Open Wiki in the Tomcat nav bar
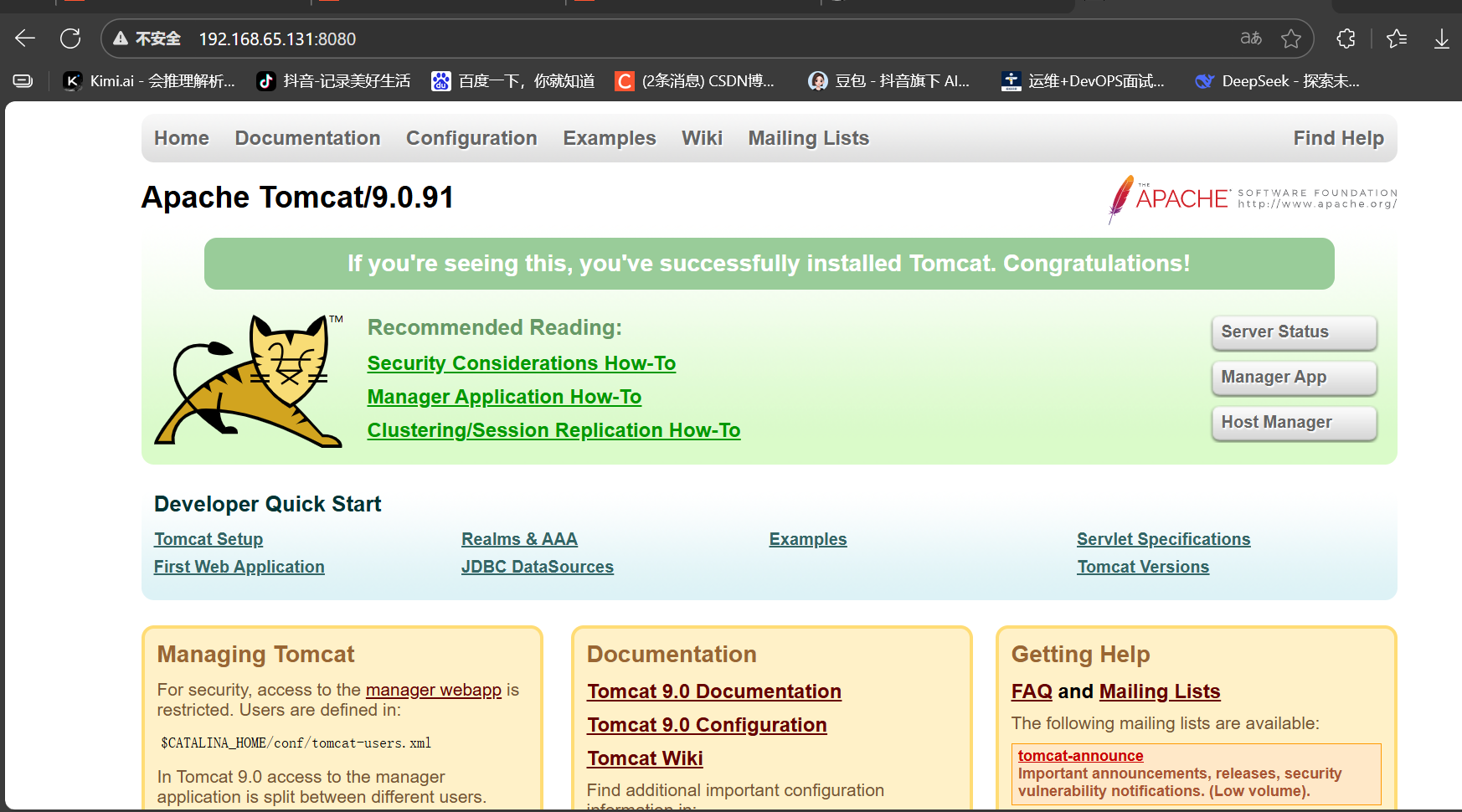Viewport: 1462px width, 812px height. [x=702, y=138]
